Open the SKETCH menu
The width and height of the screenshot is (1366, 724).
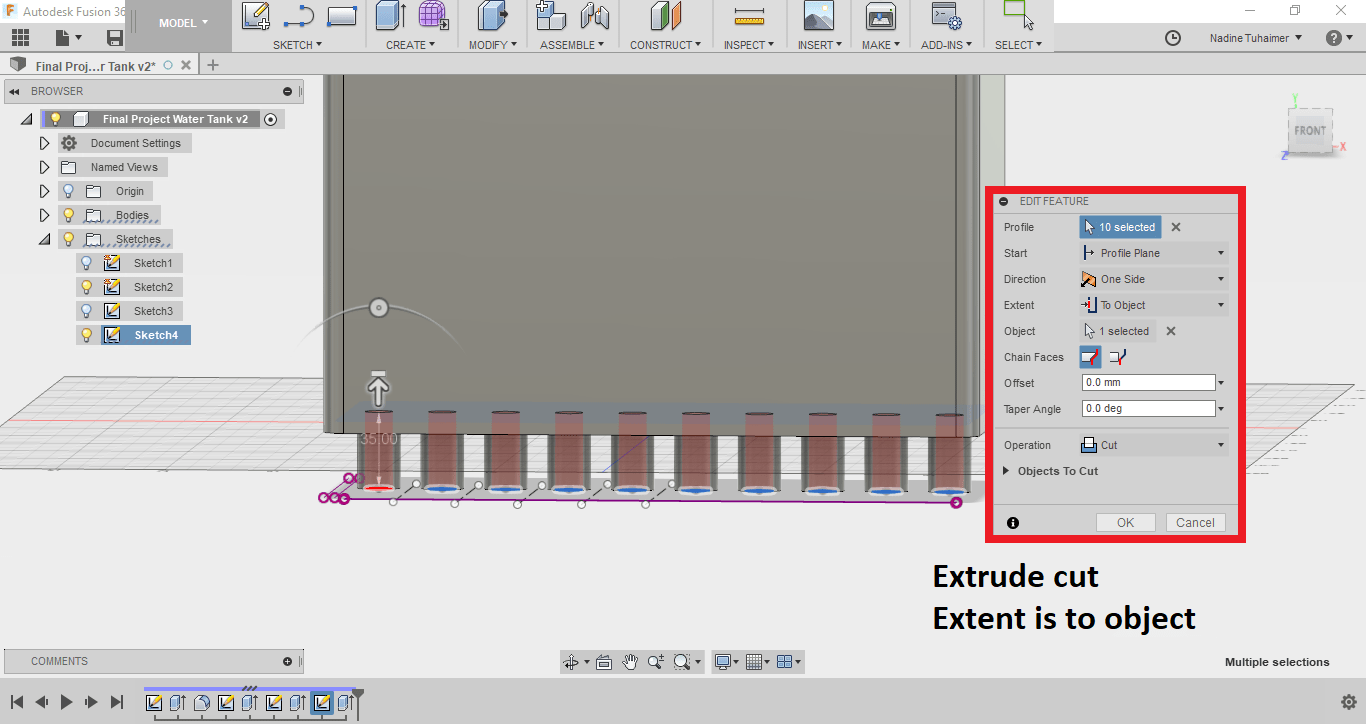(298, 45)
